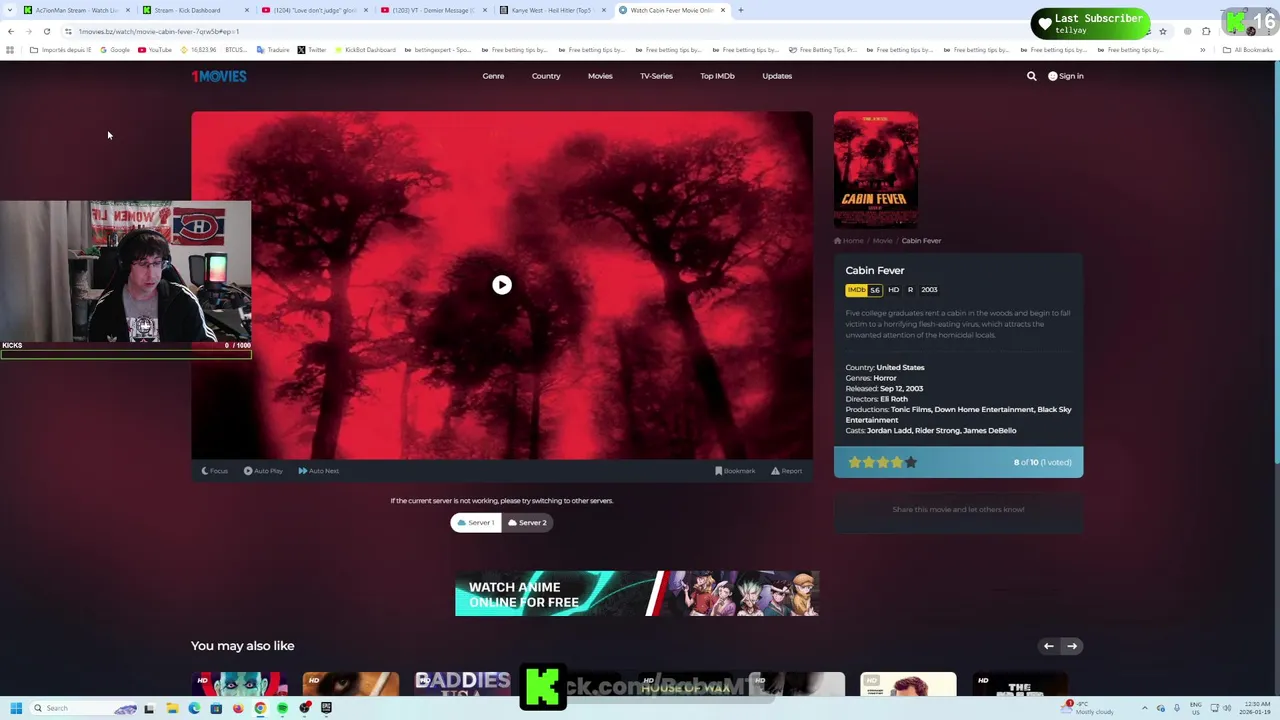Open Top IMDb page

click(717, 76)
